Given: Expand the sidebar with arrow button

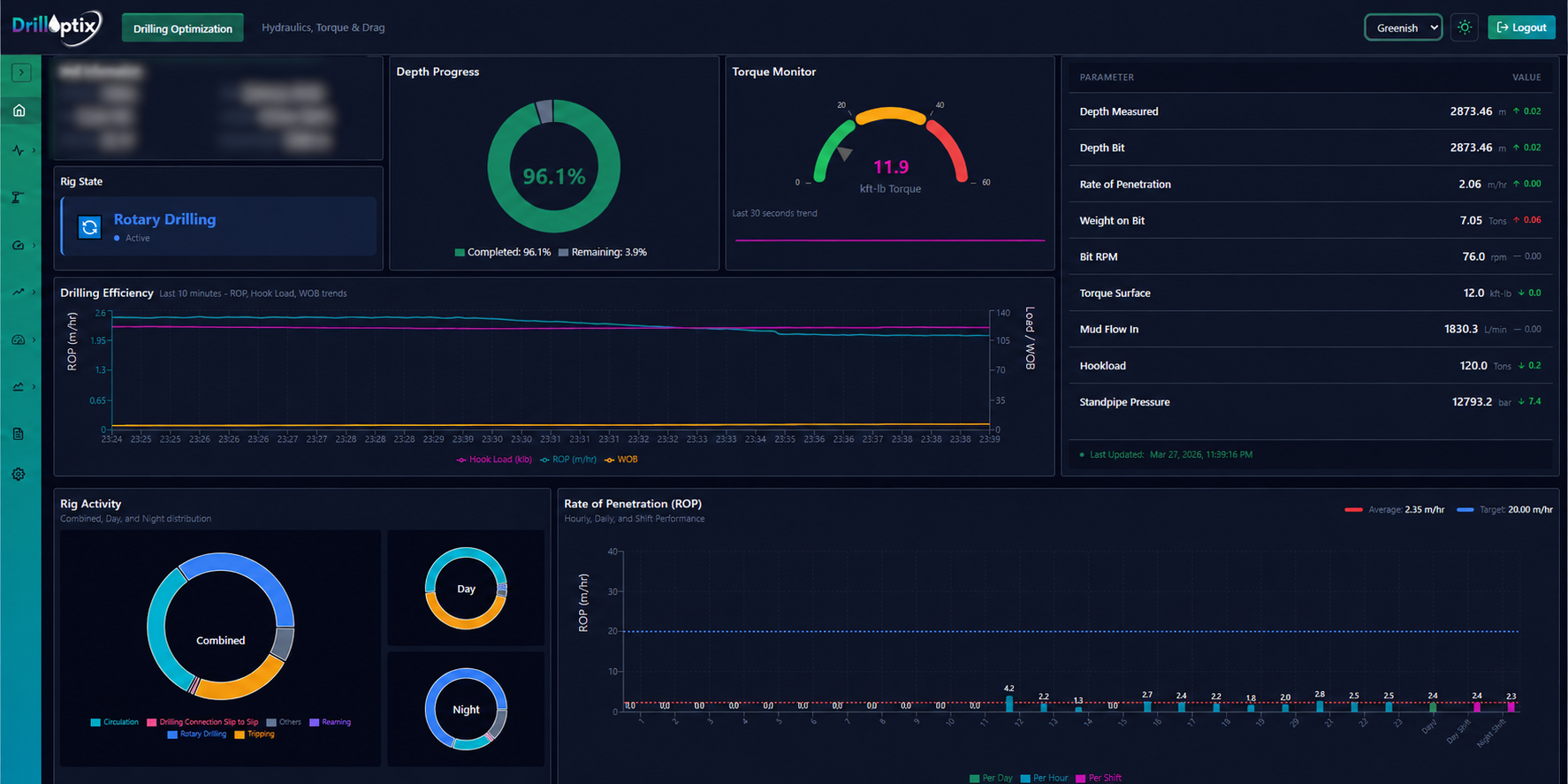Looking at the screenshot, I should 21,72.
